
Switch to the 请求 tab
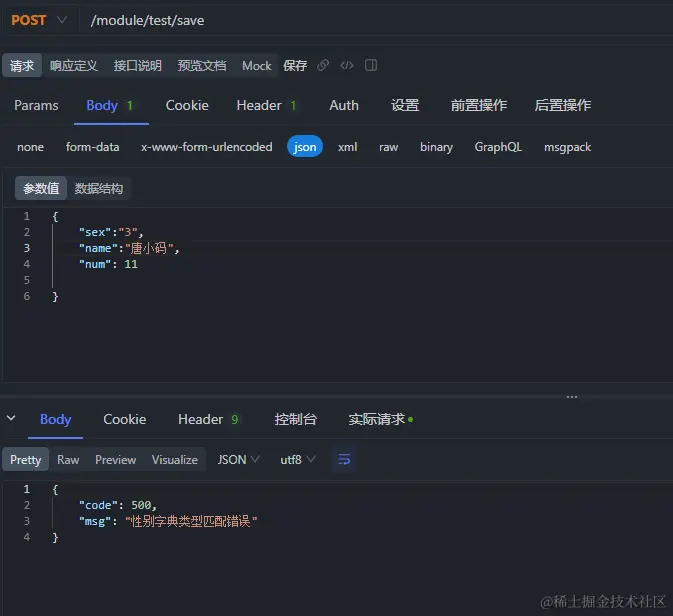point(22,66)
